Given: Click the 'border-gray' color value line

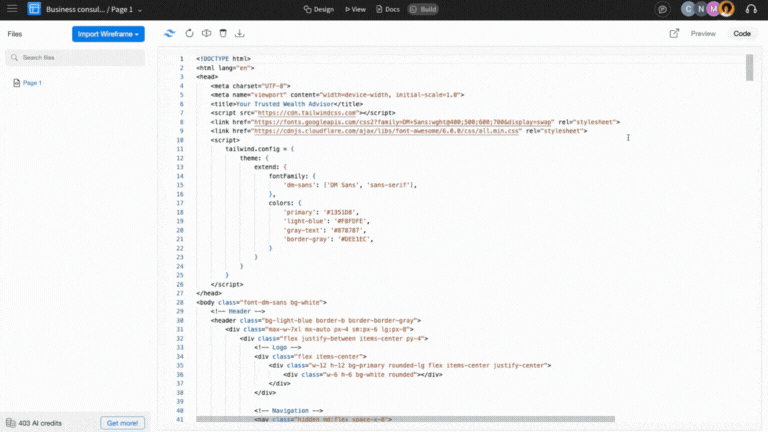Looking at the screenshot, I should (328, 239).
